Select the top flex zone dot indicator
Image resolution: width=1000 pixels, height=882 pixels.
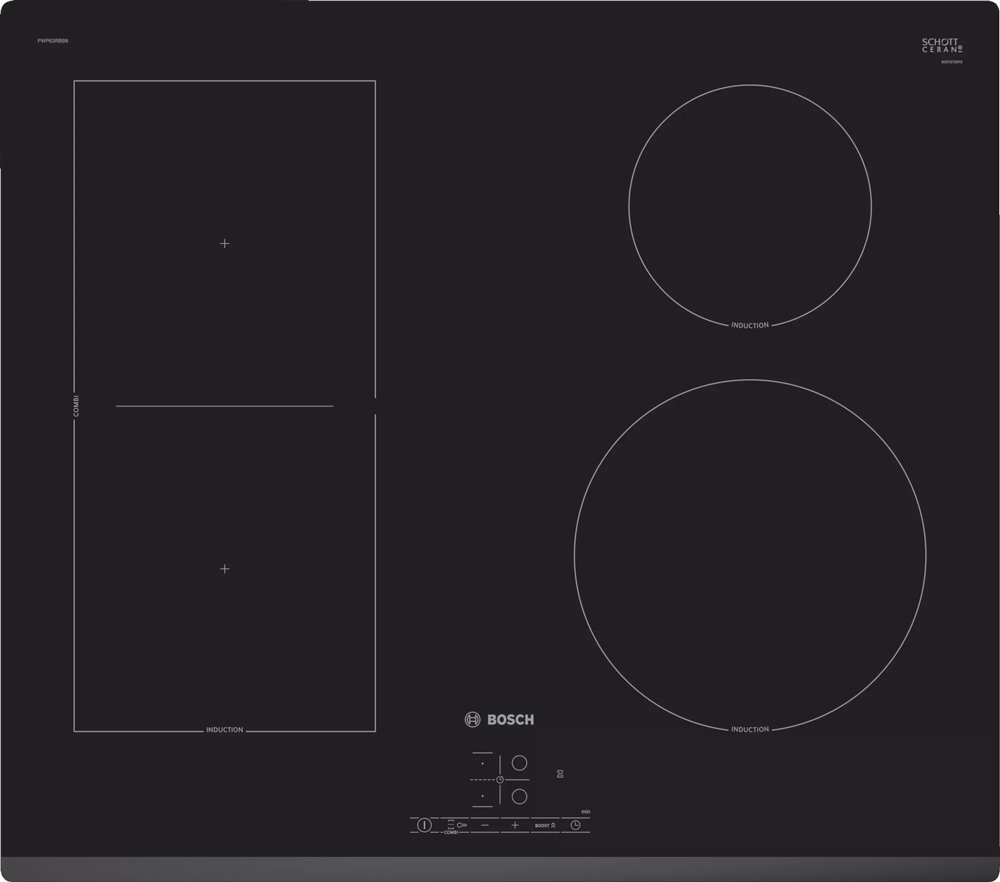[x=483, y=763]
